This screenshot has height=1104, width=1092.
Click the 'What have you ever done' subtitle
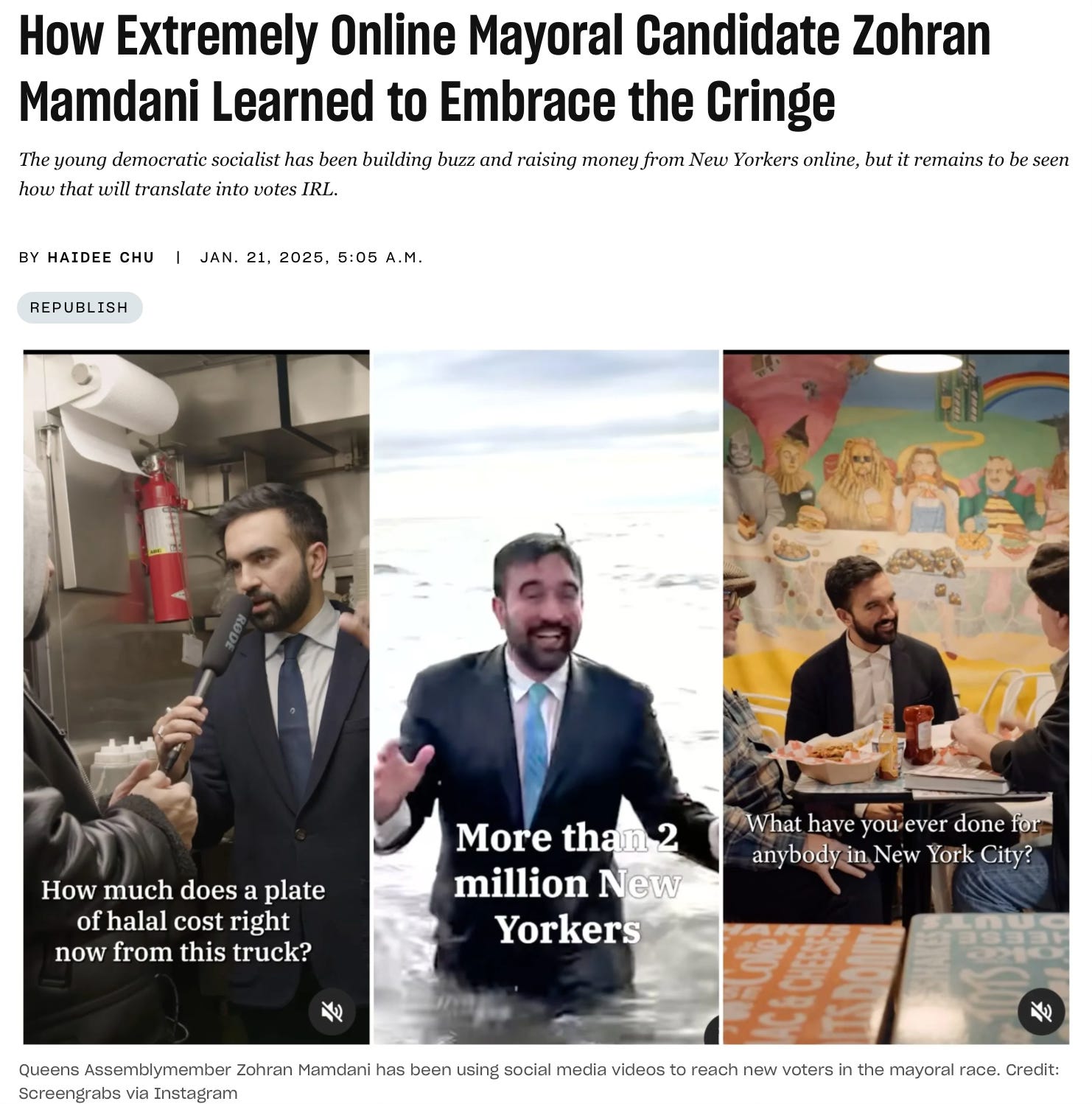[x=892, y=839]
